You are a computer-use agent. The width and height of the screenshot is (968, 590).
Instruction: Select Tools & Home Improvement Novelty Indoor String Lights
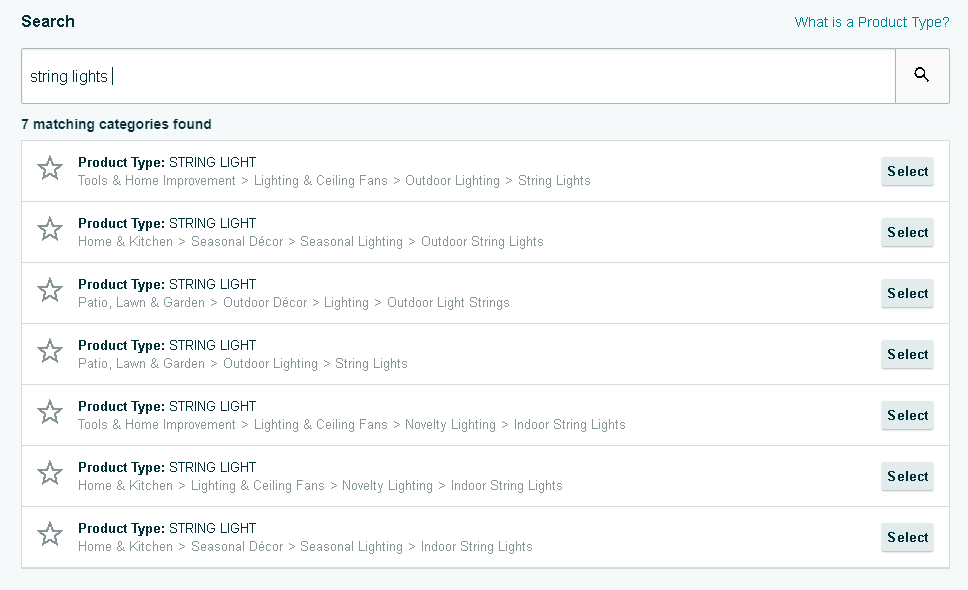pyautogui.click(x=907, y=415)
